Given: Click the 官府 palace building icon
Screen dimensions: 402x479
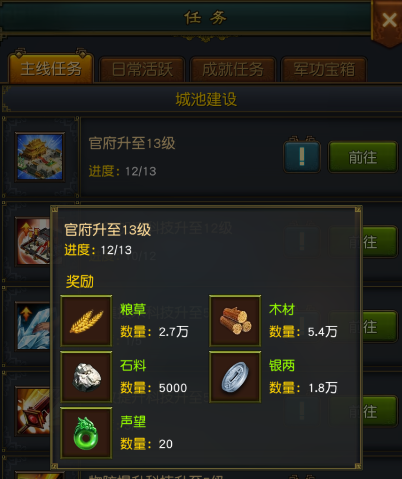Looking at the screenshot, I should [40, 157].
